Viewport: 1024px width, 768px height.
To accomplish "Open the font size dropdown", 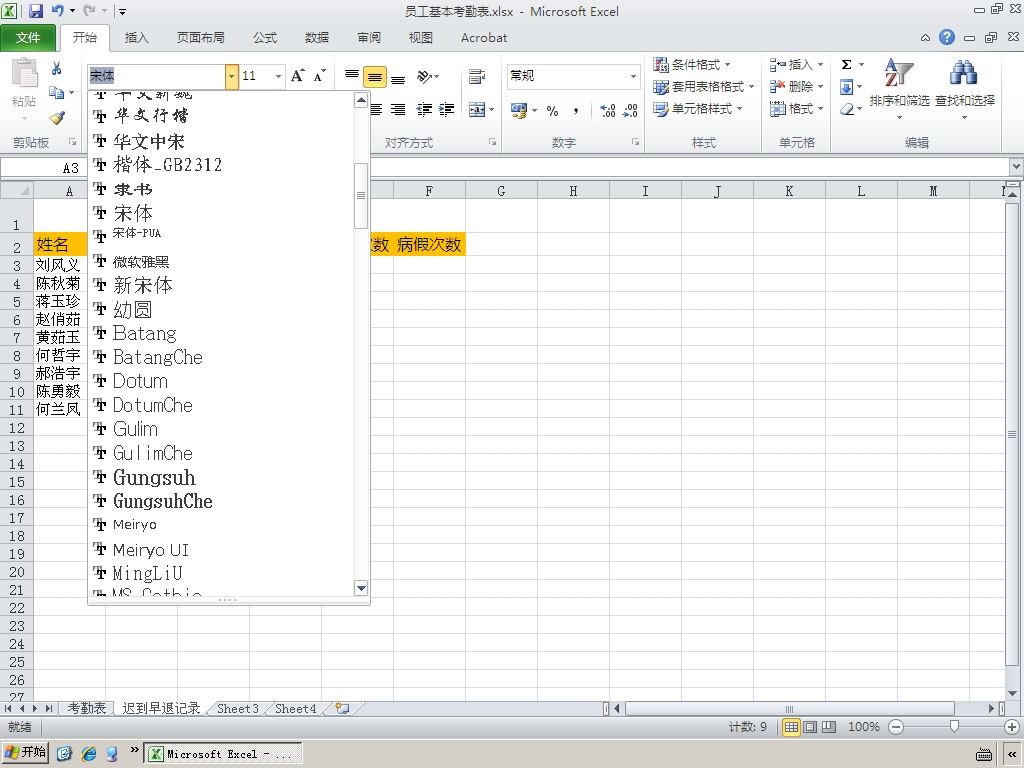I will [278, 76].
